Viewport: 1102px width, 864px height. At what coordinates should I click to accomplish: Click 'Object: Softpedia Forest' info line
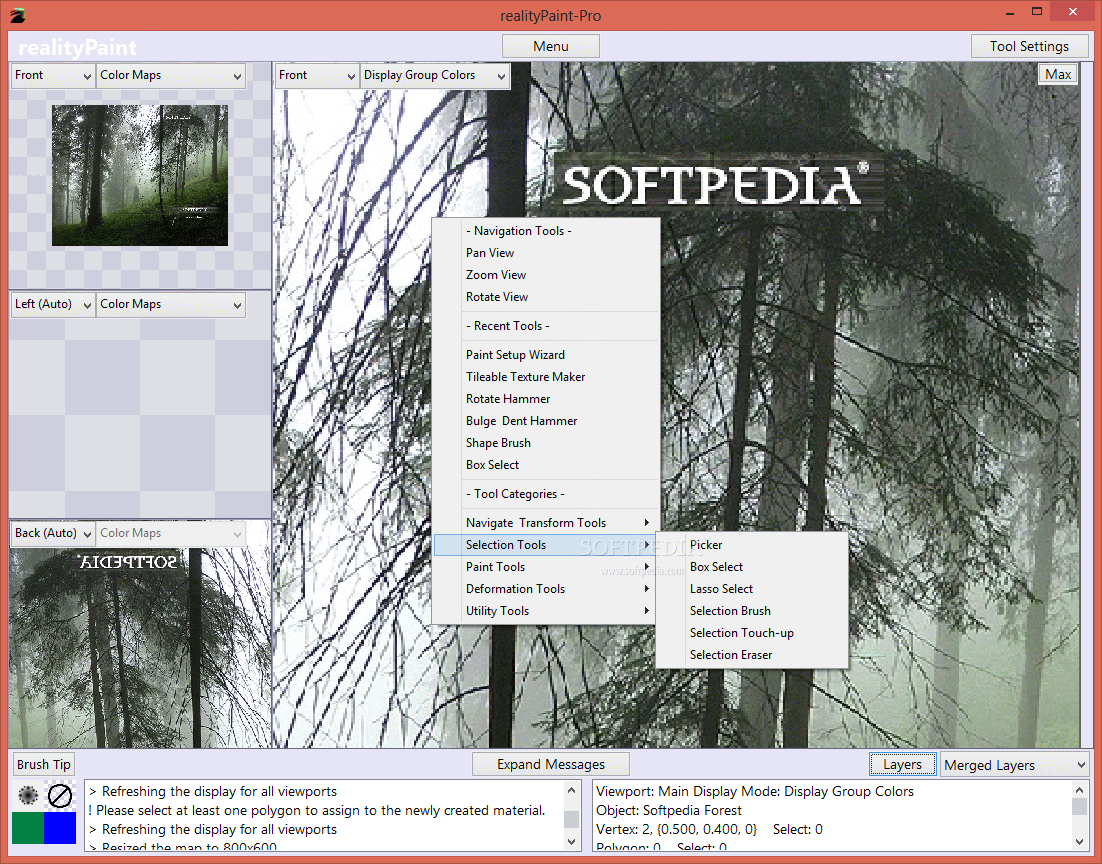(668, 811)
